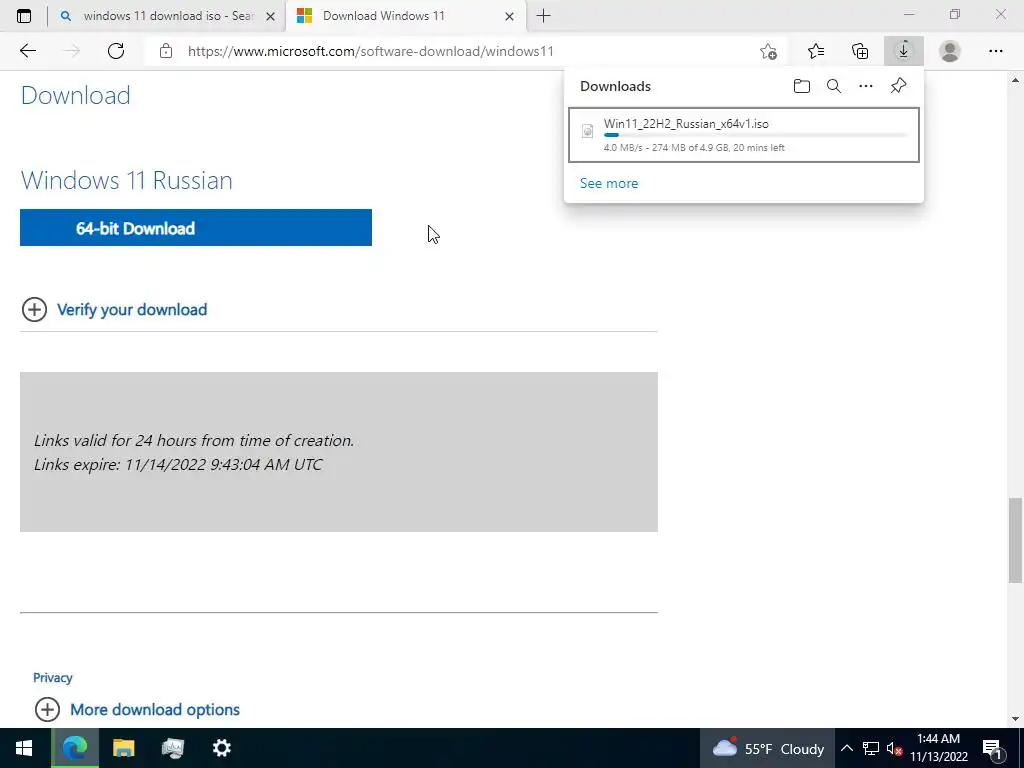Open the Favorites list
Screen dimensions: 1024x768
[816, 51]
